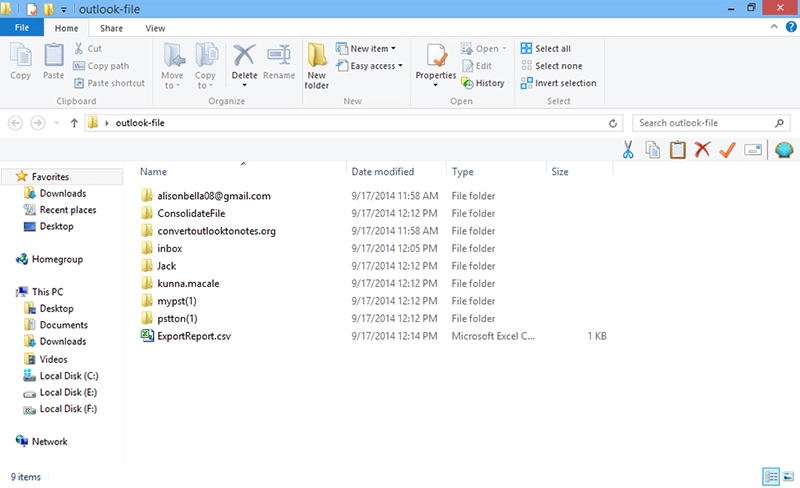800x488 pixels.
Task: Select Local Disk (C:) in navigation pane
Action: pos(69,376)
